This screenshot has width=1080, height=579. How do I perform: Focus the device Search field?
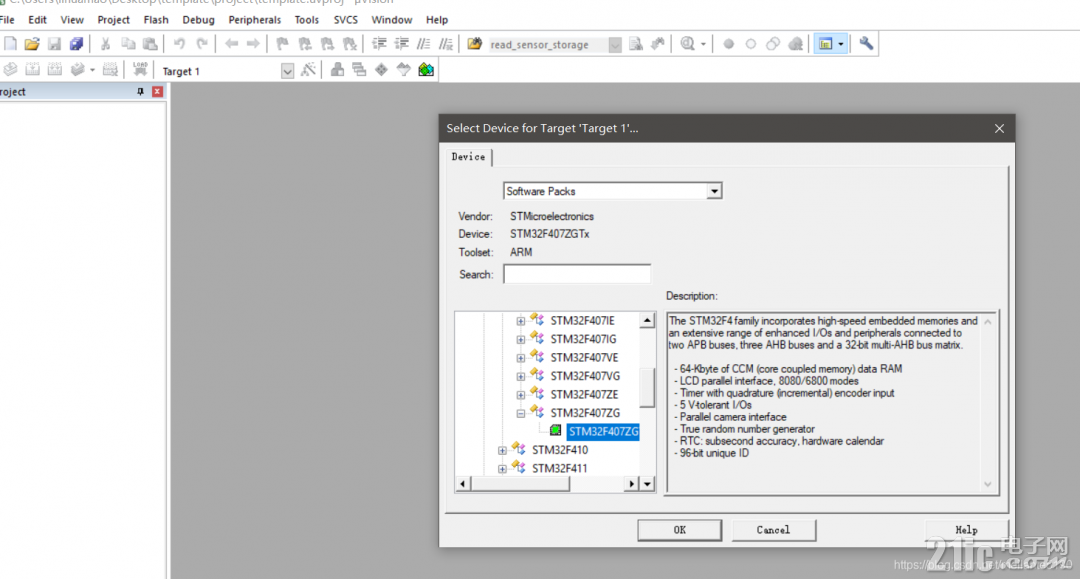pos(577,274)
